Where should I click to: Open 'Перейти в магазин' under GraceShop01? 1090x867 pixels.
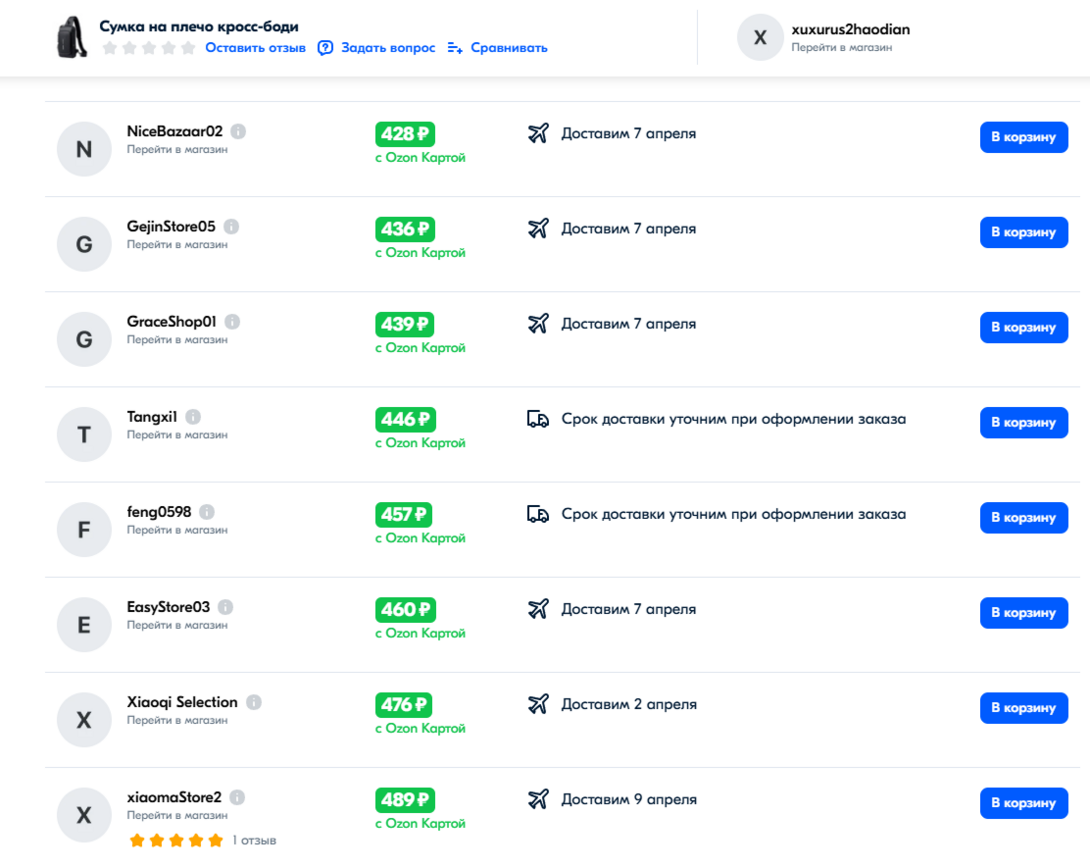177,340
